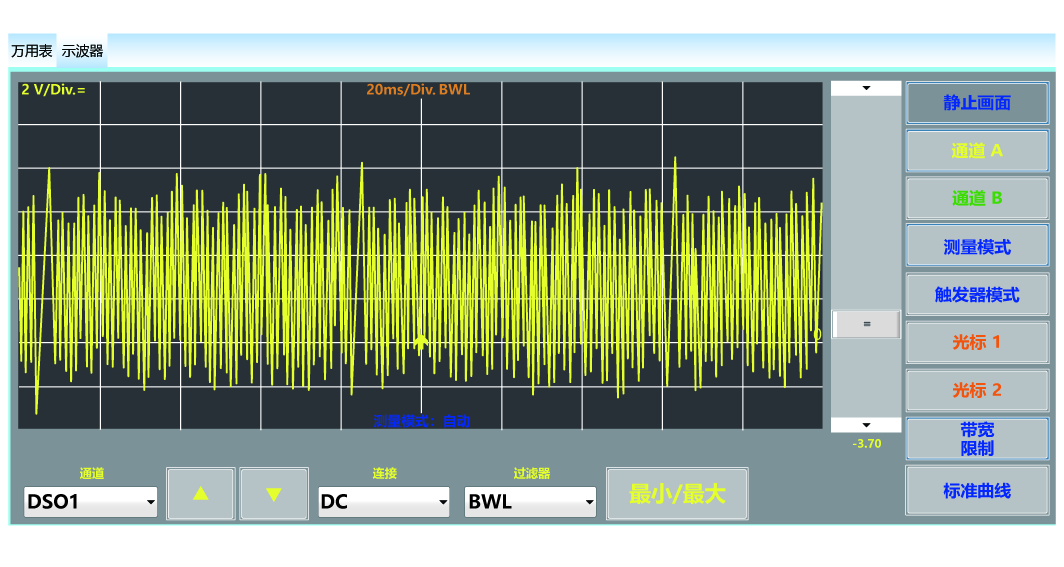This screenshot has width=1064, height=567.
Task: Activate 光标 1 cursor
Action: (977, 342)
